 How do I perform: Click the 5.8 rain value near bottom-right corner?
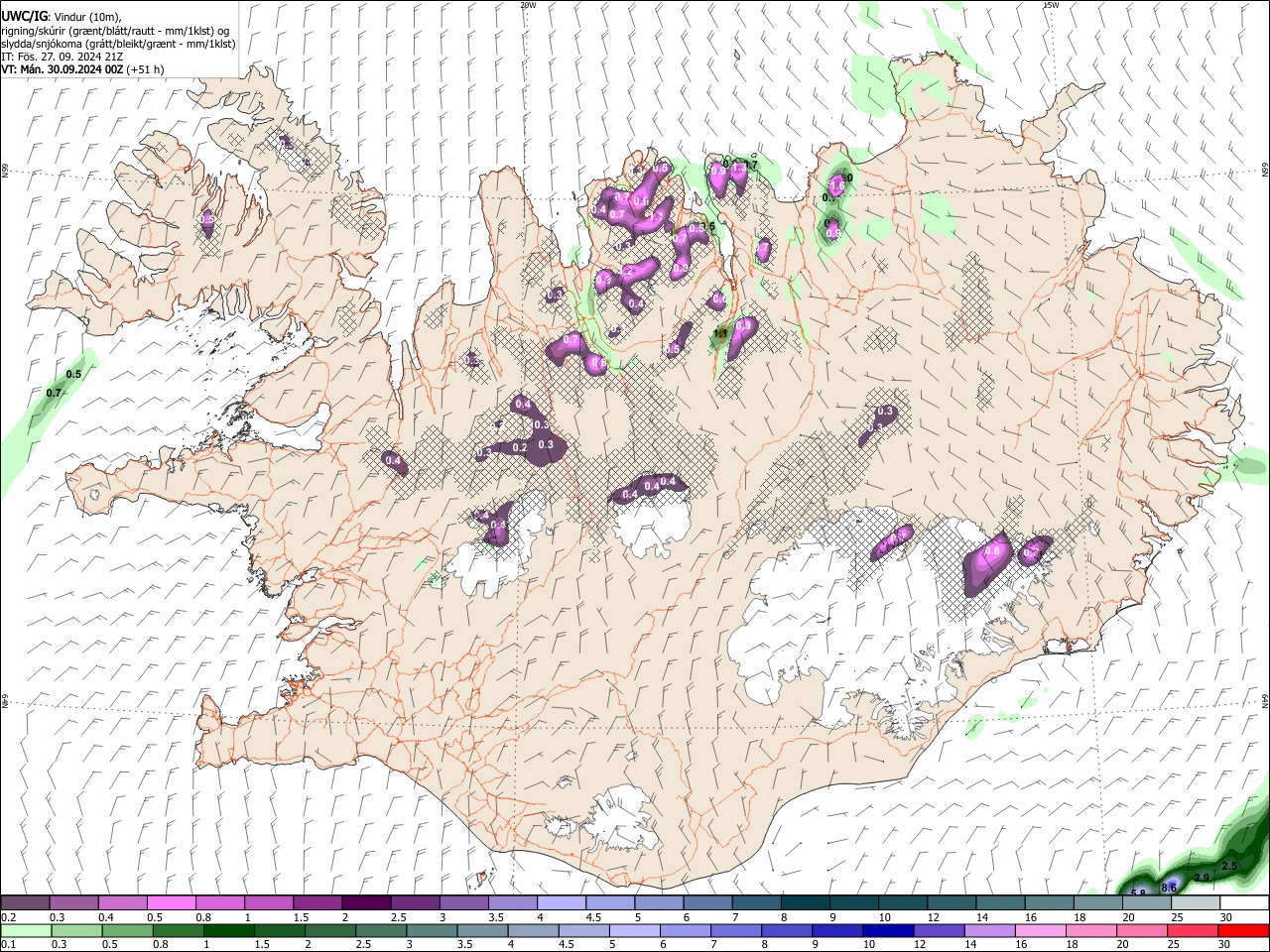1138,893
